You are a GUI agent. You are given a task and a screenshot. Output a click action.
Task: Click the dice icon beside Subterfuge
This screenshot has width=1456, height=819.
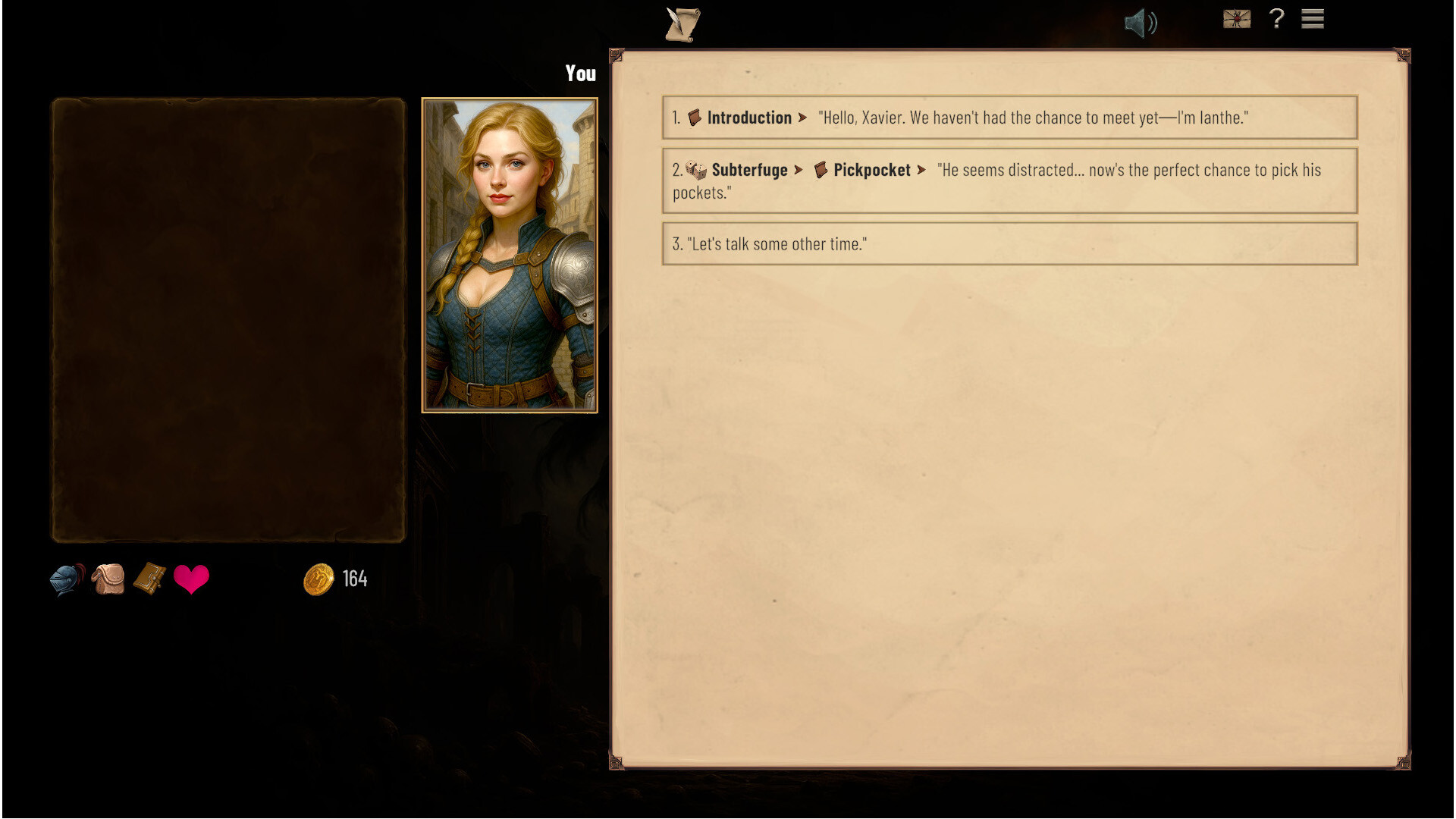tap(695, 170)
